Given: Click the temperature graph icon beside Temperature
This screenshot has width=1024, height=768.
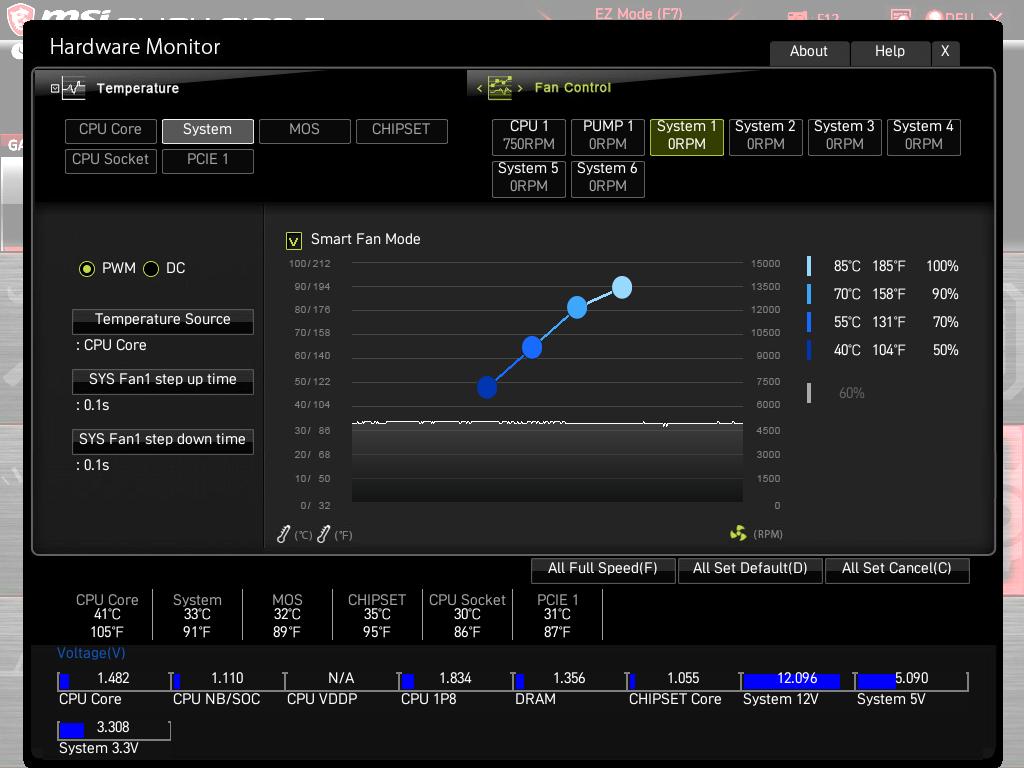Looking at the screenshot, I should coord(73,88).
